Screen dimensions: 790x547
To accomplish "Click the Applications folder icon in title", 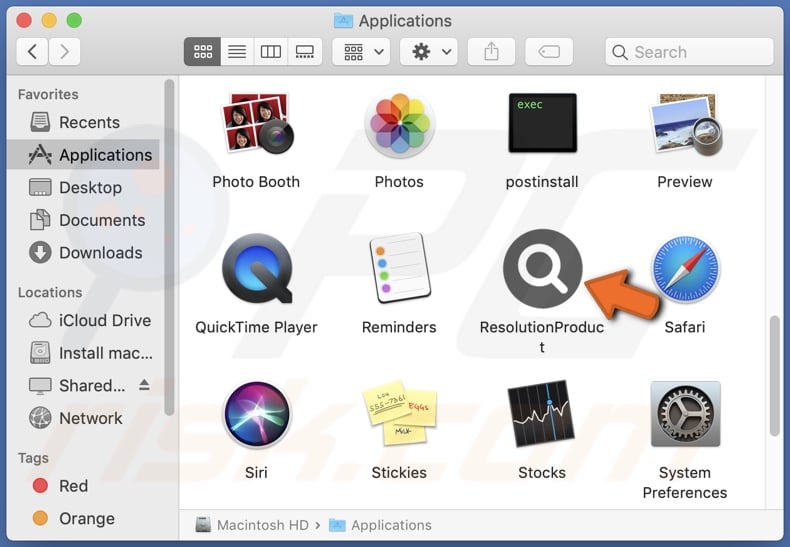I will (x=343, y=21).
